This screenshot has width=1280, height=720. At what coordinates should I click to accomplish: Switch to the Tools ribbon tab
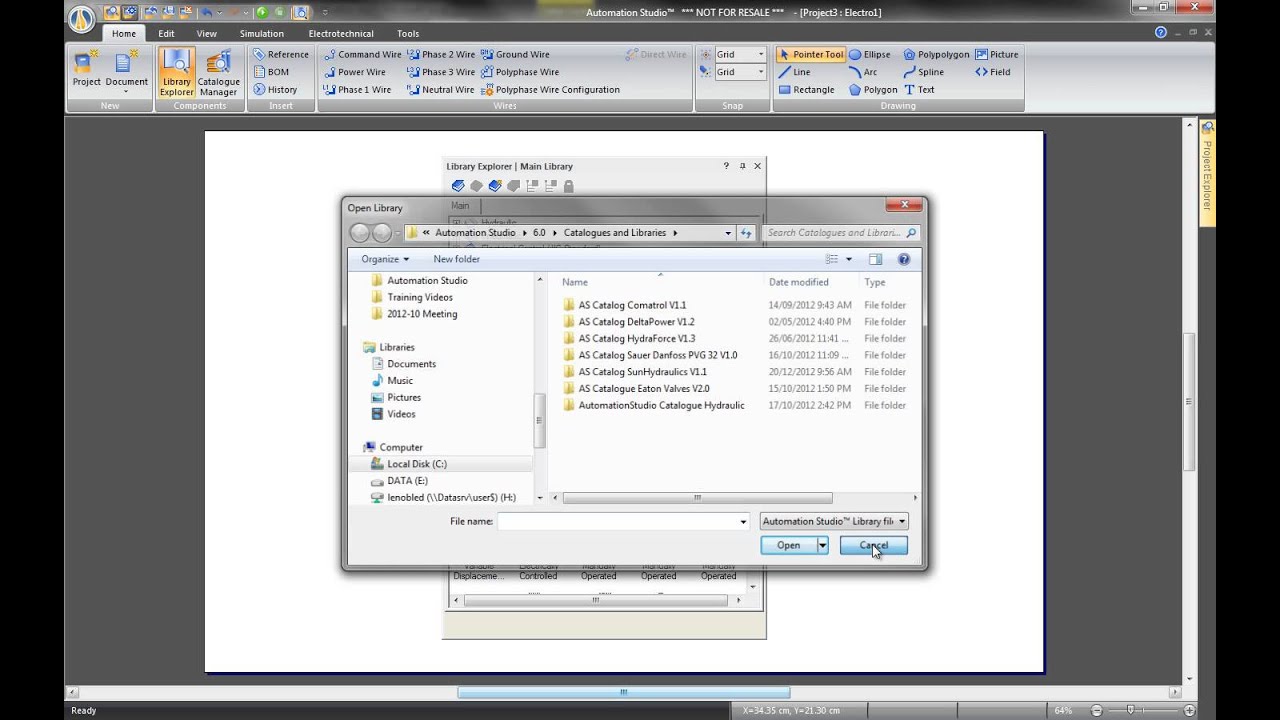pos(408,33)
